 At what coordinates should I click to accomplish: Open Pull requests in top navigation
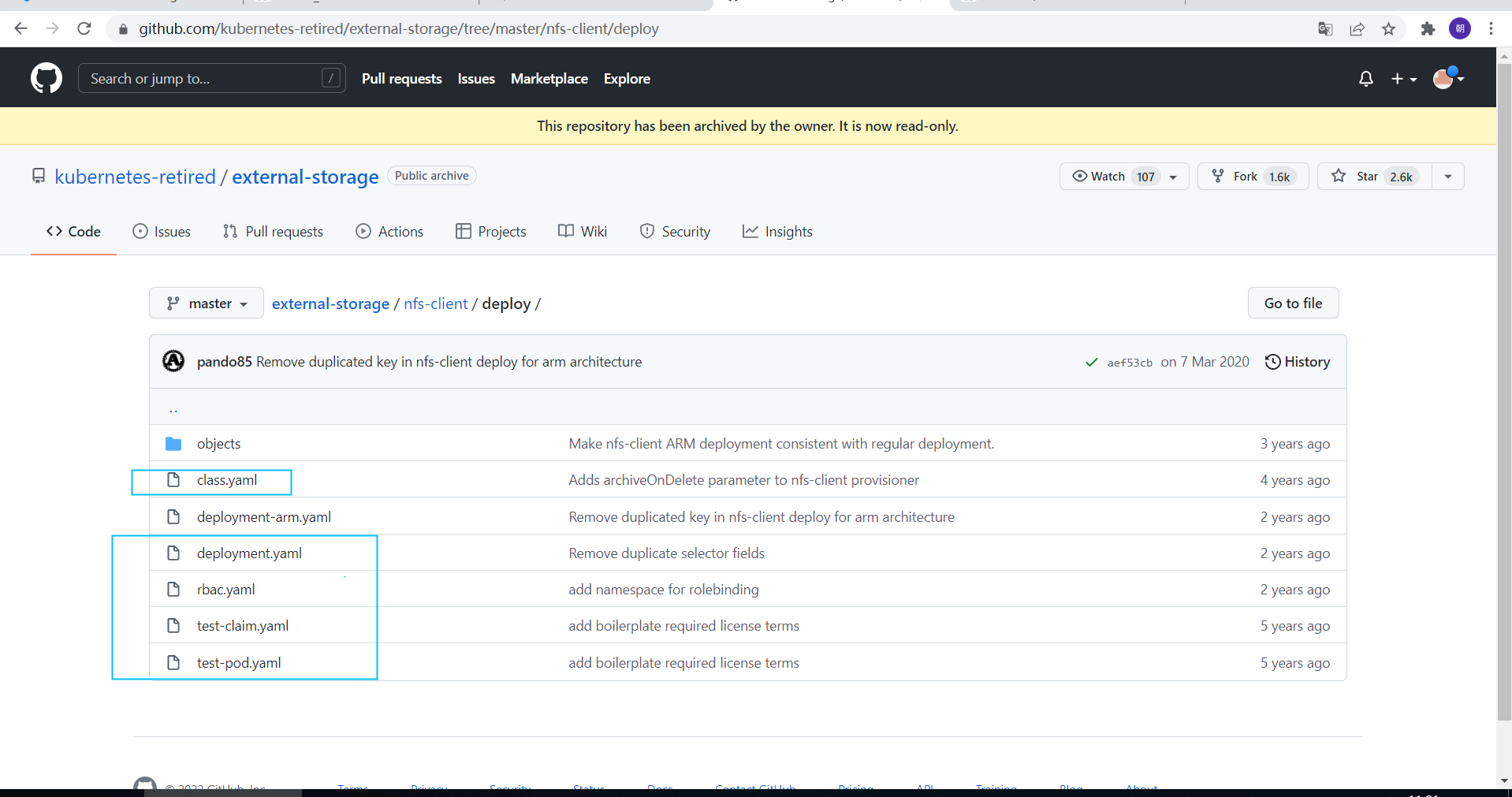402,79
